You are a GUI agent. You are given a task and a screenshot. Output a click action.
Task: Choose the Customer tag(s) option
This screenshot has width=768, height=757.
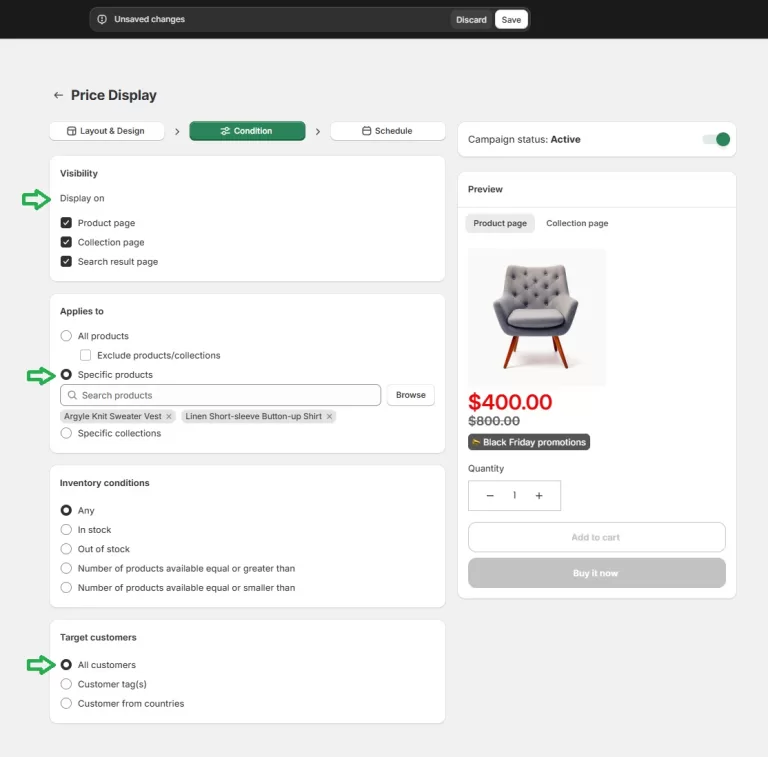66,684
